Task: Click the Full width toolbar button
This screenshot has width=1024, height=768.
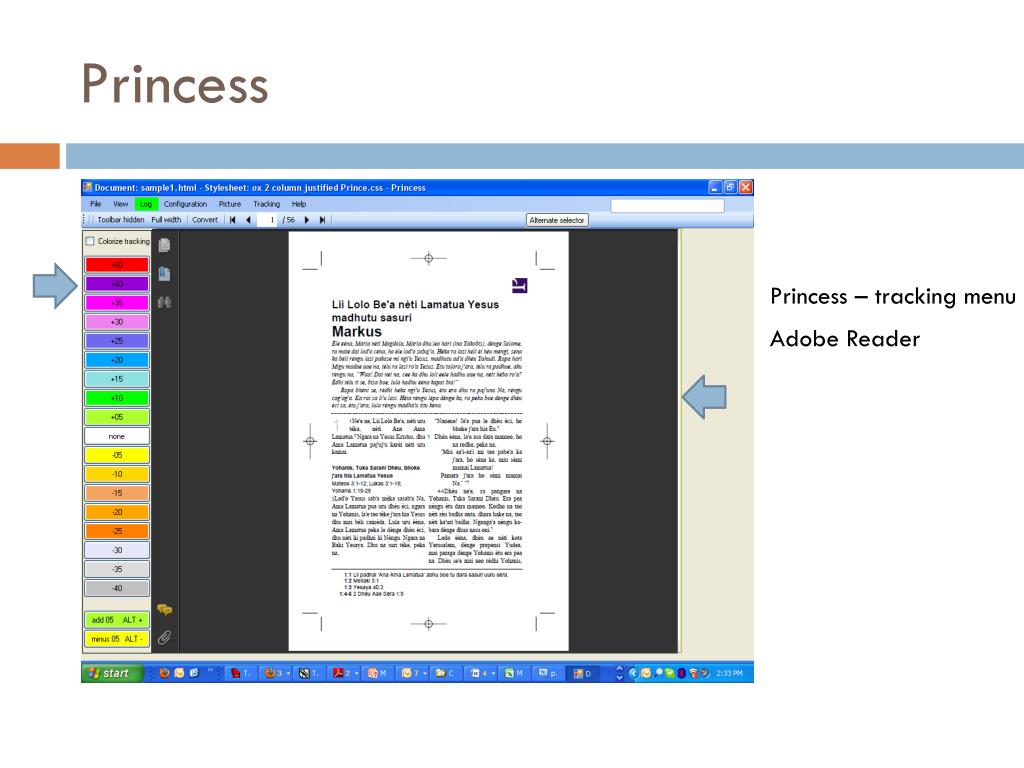Action: coord(166,220)
